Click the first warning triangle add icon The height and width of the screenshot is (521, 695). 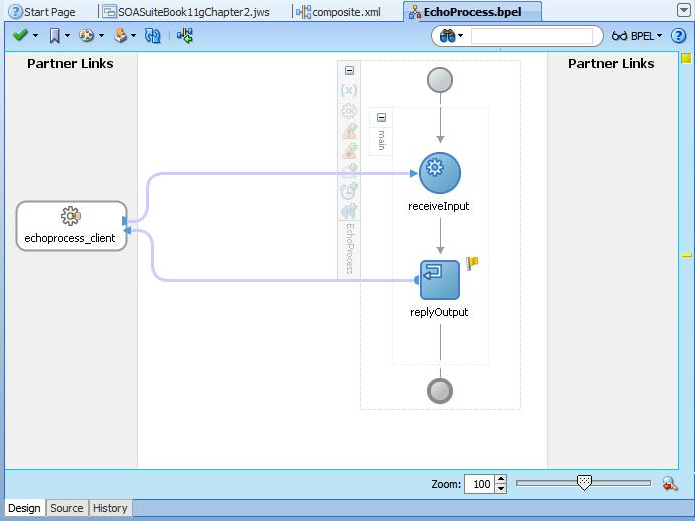click(350, 131)
